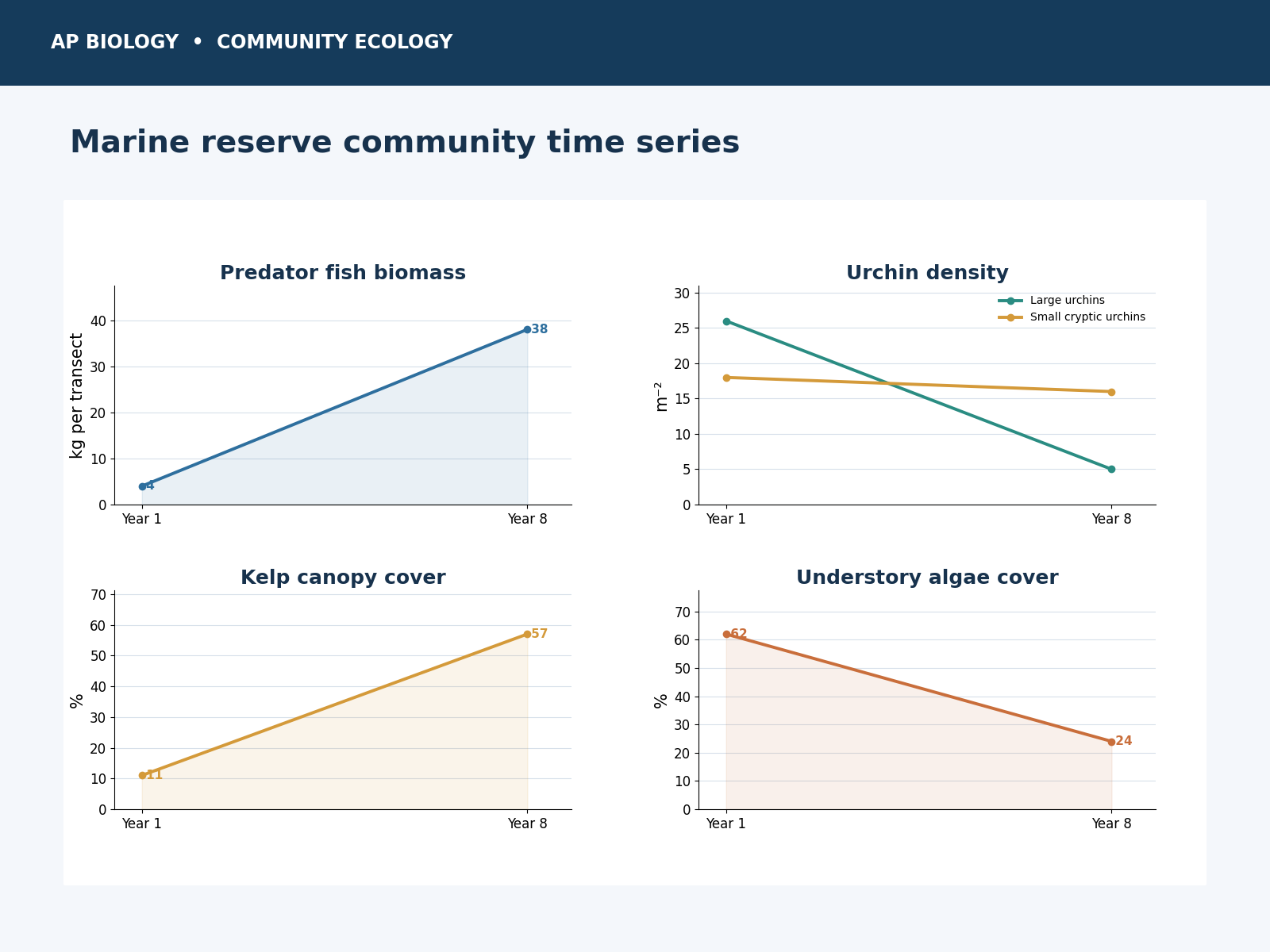Select the 'm⁻²' axis label on urchin chart
Viewport: 1270px width, 952px height.
[x=661, y=396]
